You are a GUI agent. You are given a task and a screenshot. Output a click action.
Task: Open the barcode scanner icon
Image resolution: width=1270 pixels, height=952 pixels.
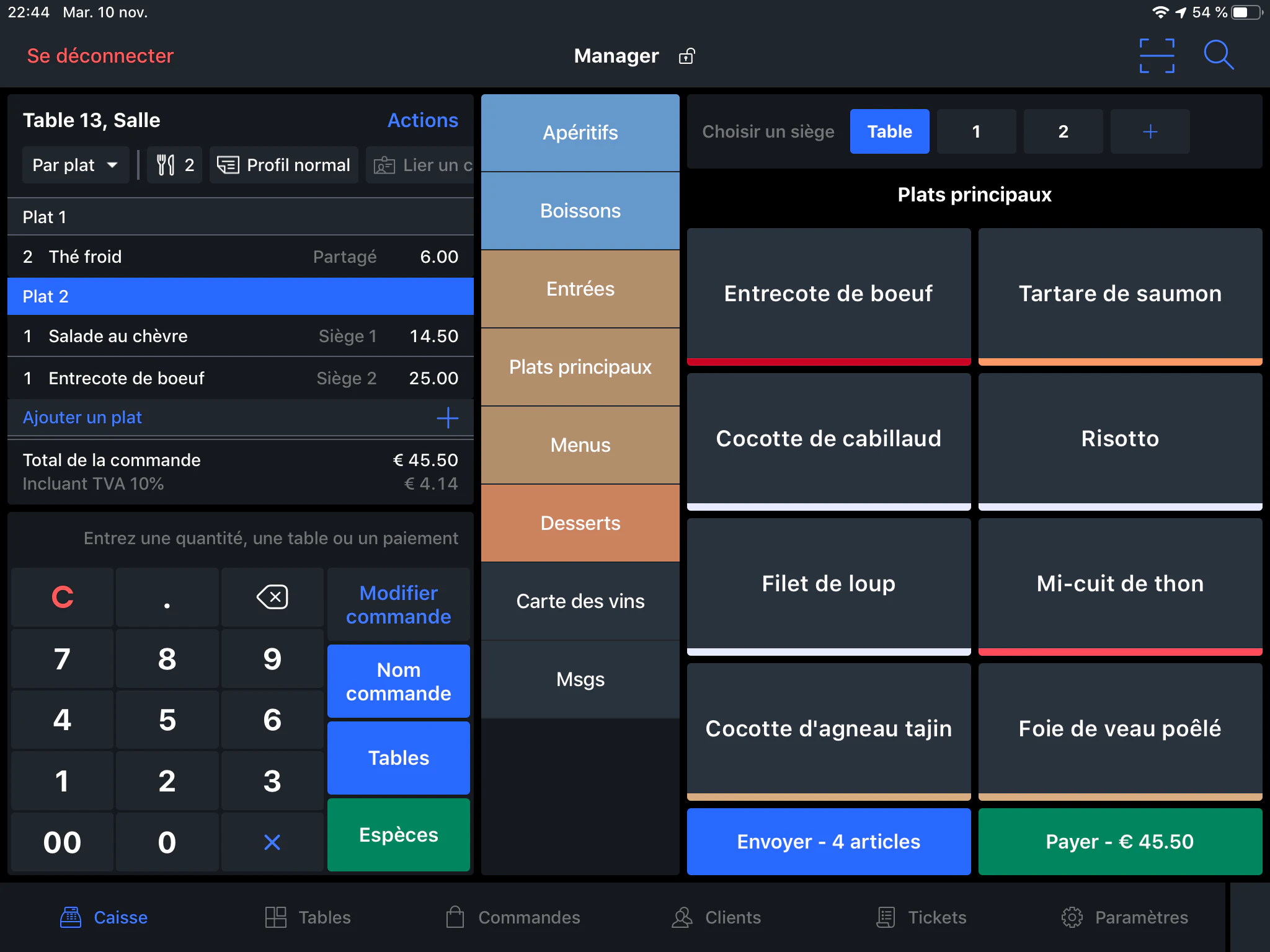[1157, 56]
